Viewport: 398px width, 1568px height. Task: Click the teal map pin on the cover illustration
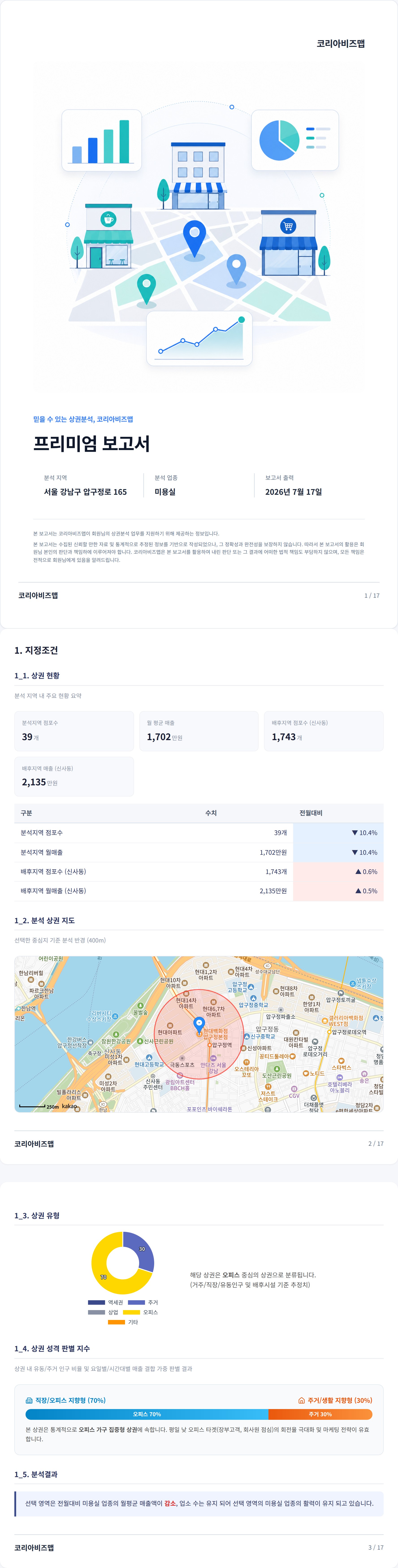click(x=146, y=289)
